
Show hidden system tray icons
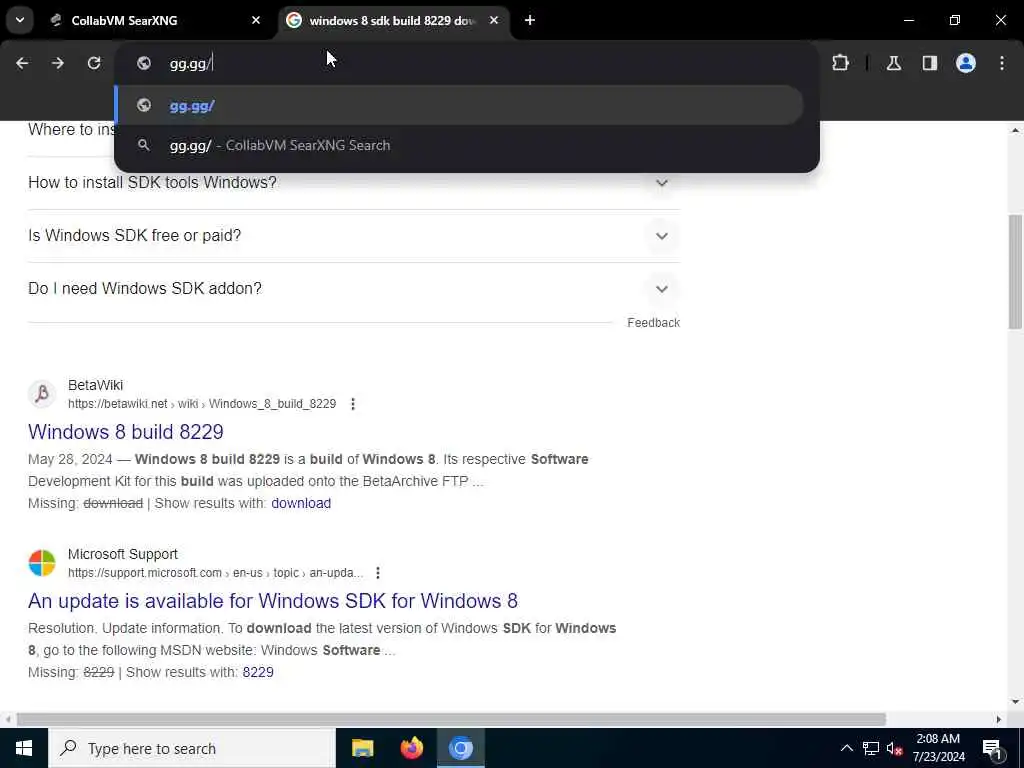[x=846, y=748]
